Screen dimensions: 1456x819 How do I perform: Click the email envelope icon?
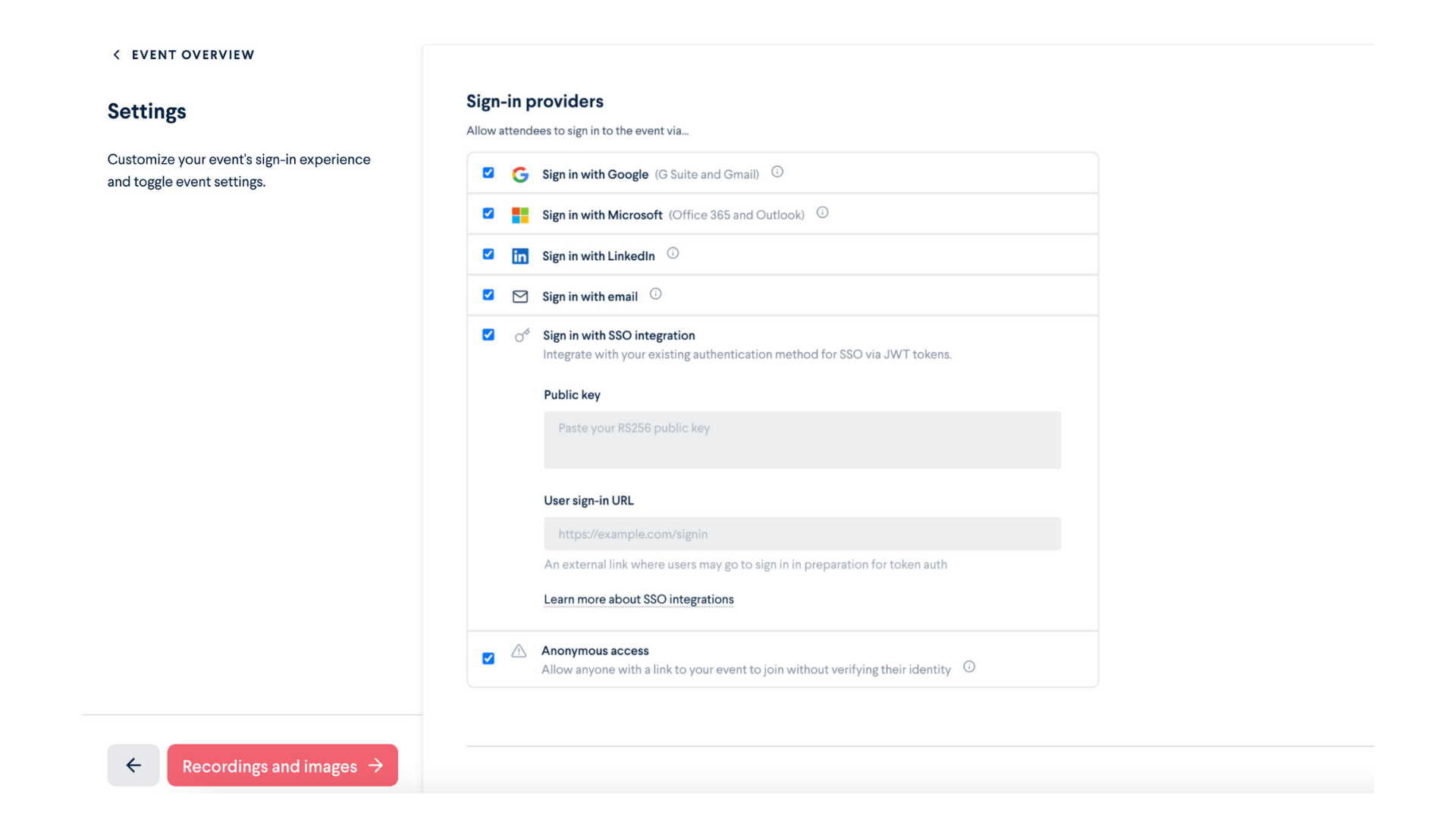520,297
